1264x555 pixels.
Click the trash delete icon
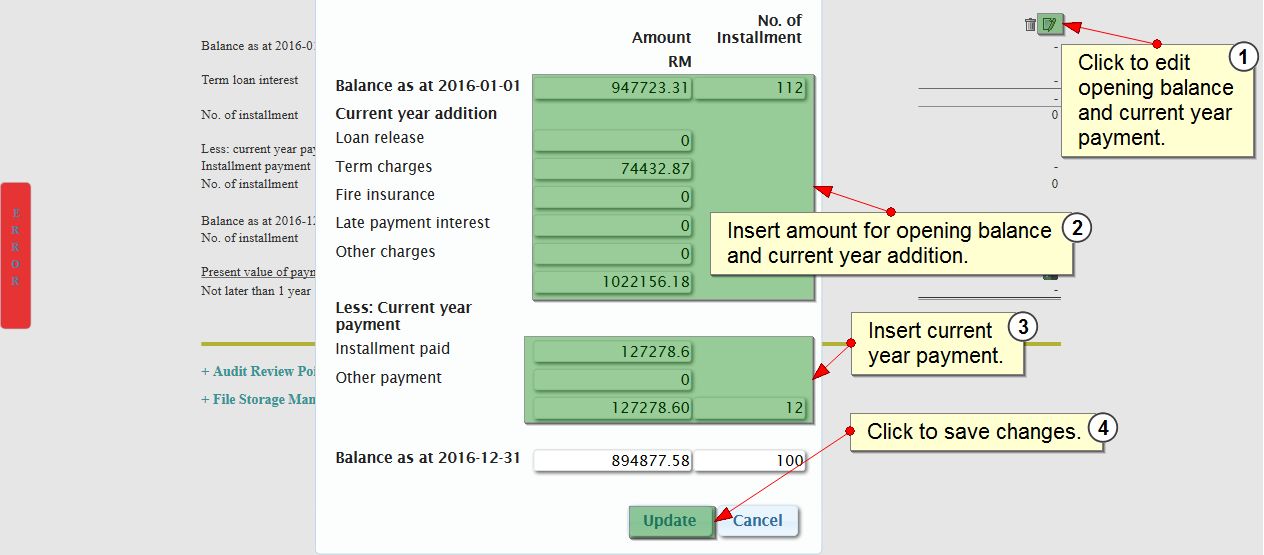pyautogui.click(x=1030, y=25)
